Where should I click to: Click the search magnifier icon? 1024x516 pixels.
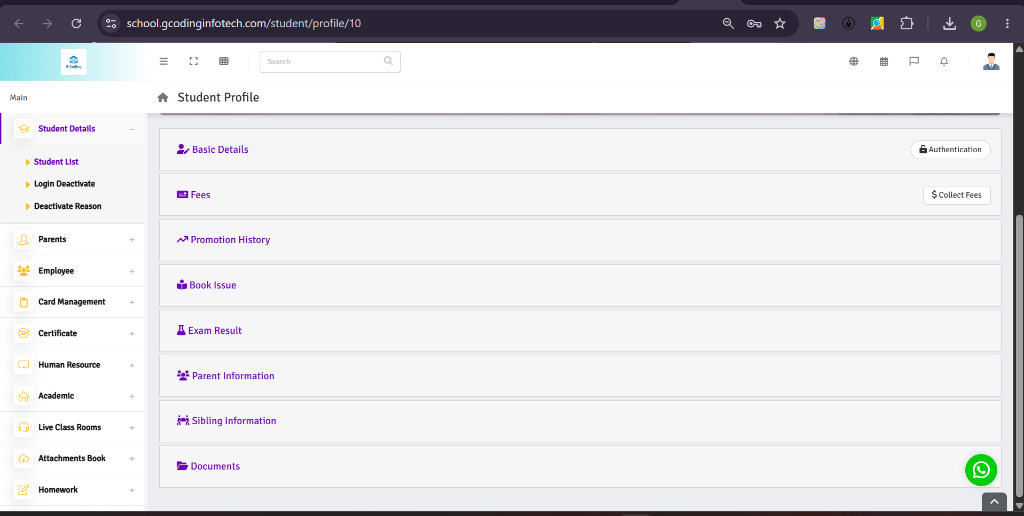[388, 61]
